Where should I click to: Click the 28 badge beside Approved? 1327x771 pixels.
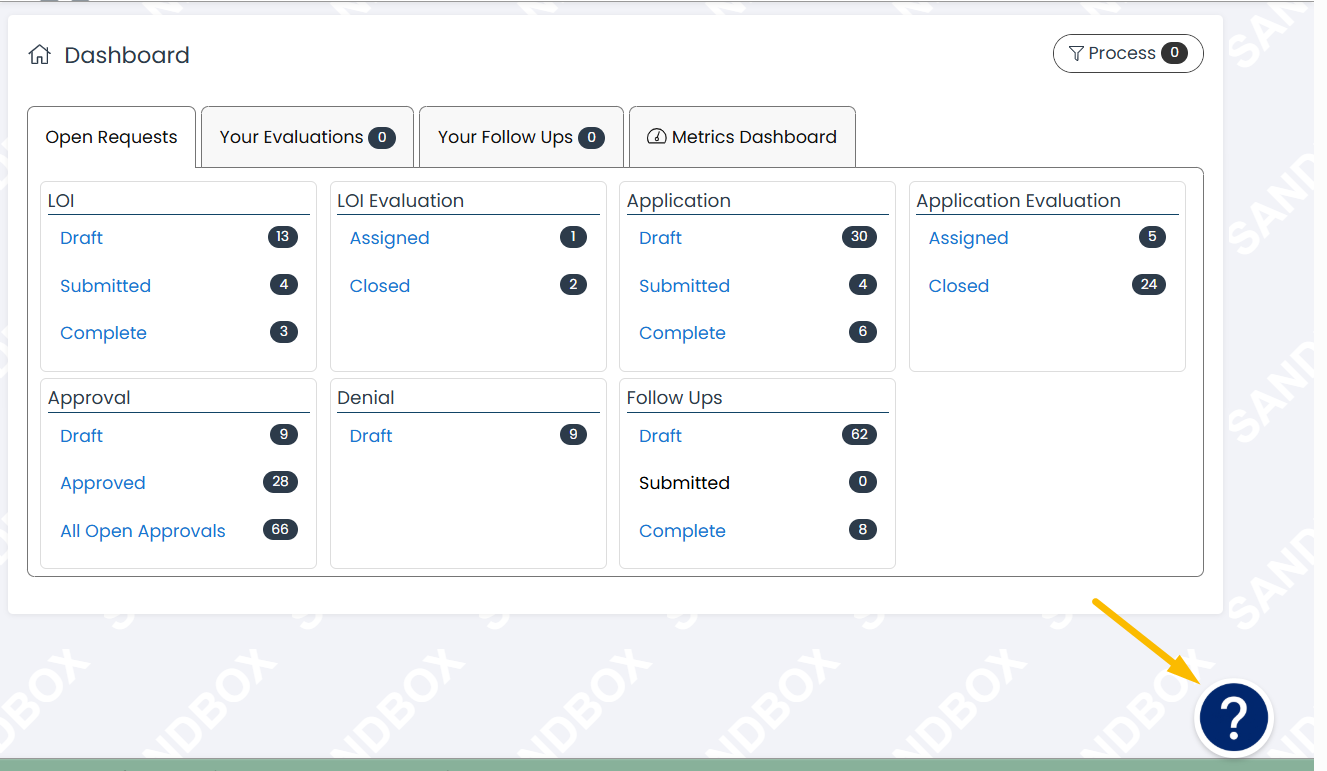click(x=280, y=482)
